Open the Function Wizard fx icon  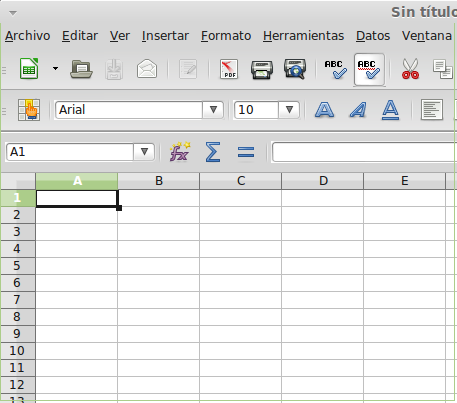(180, 152)
